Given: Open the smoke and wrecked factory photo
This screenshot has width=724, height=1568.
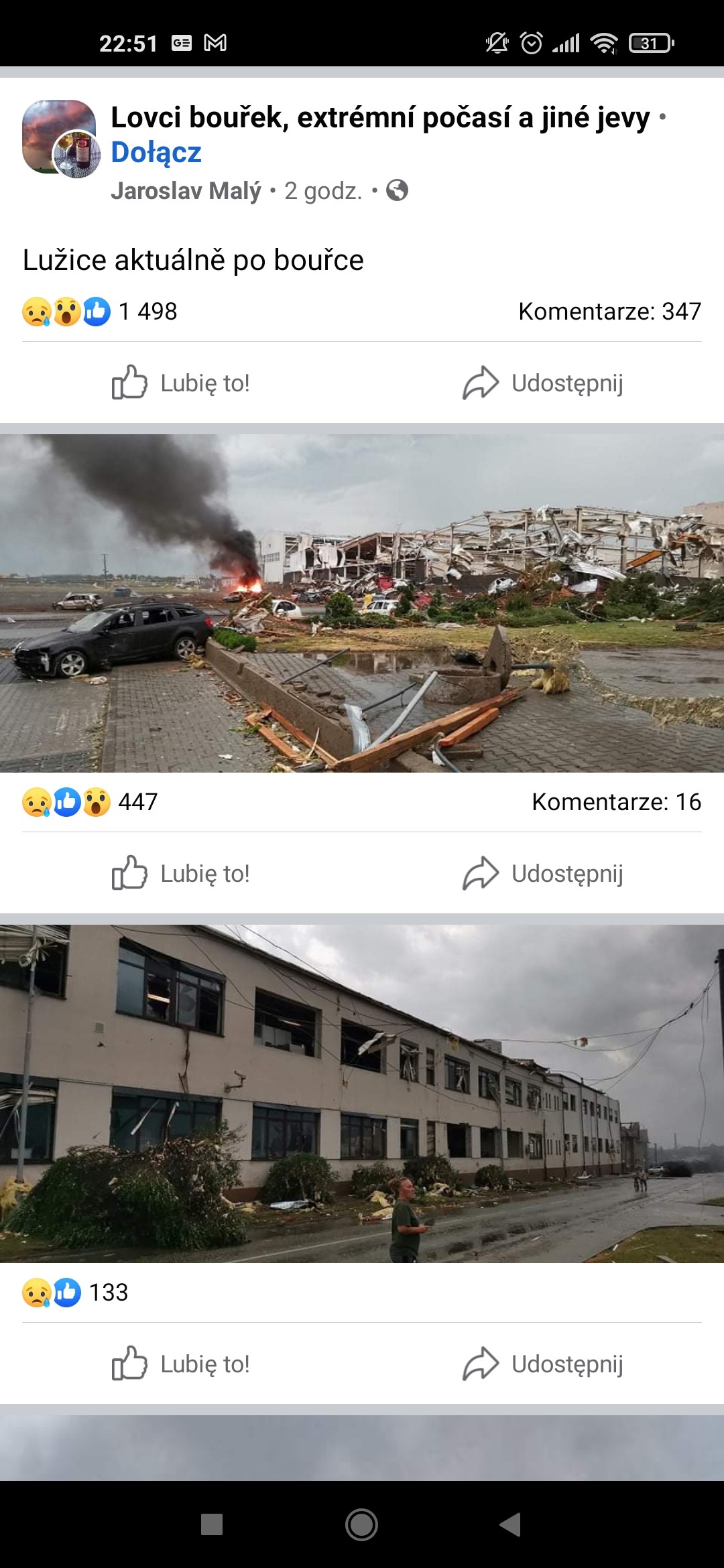Looking at the screenshot, I should click(362, 603).
